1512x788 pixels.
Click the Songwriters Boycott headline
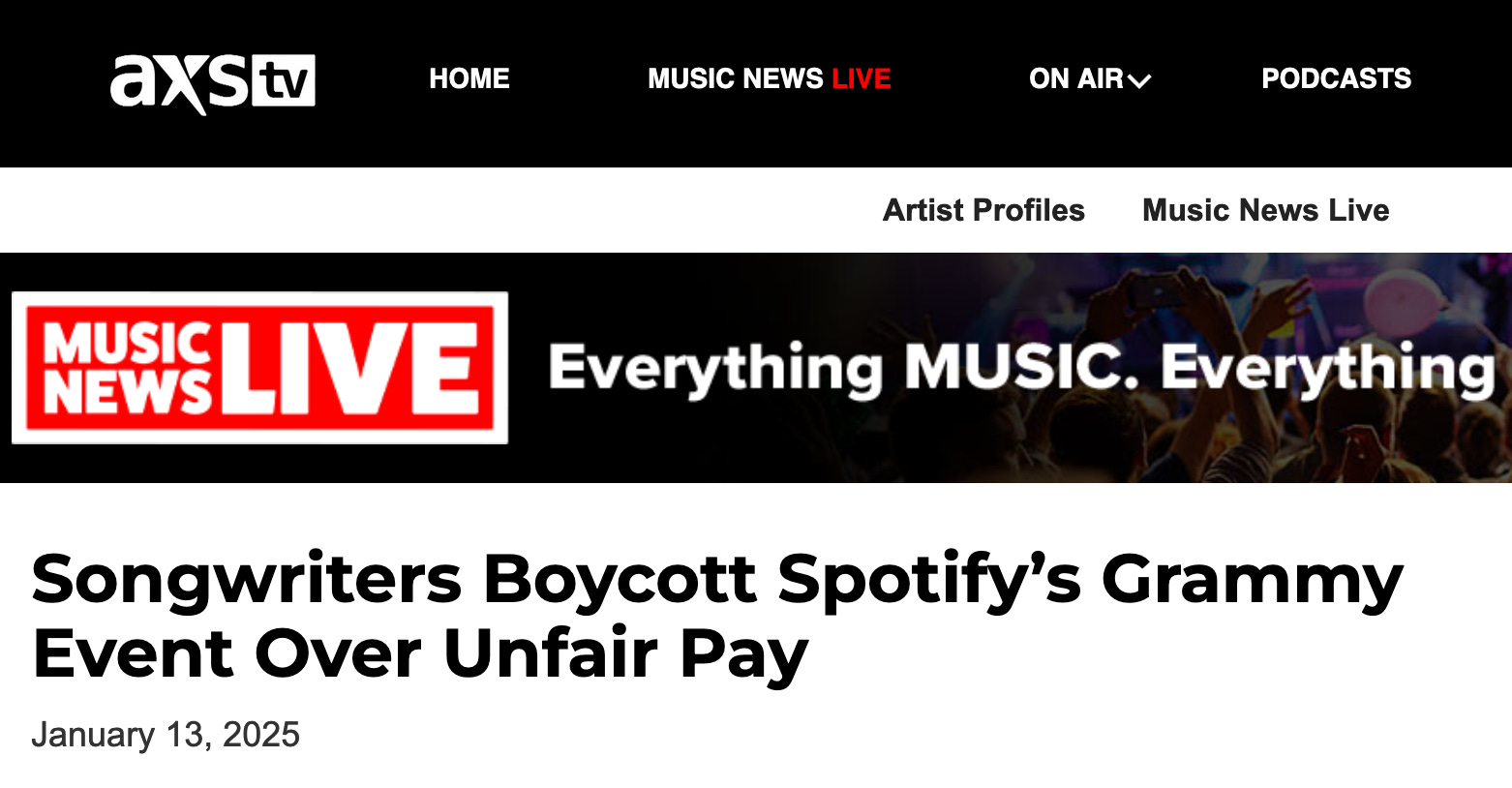717,616
